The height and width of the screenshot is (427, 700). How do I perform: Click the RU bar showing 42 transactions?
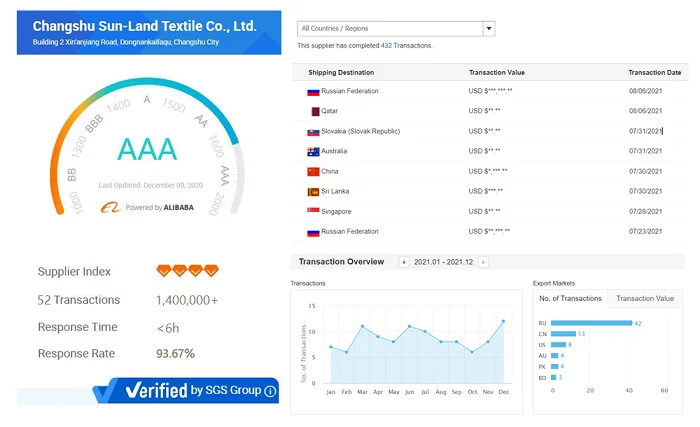click(x=591, y=323)
